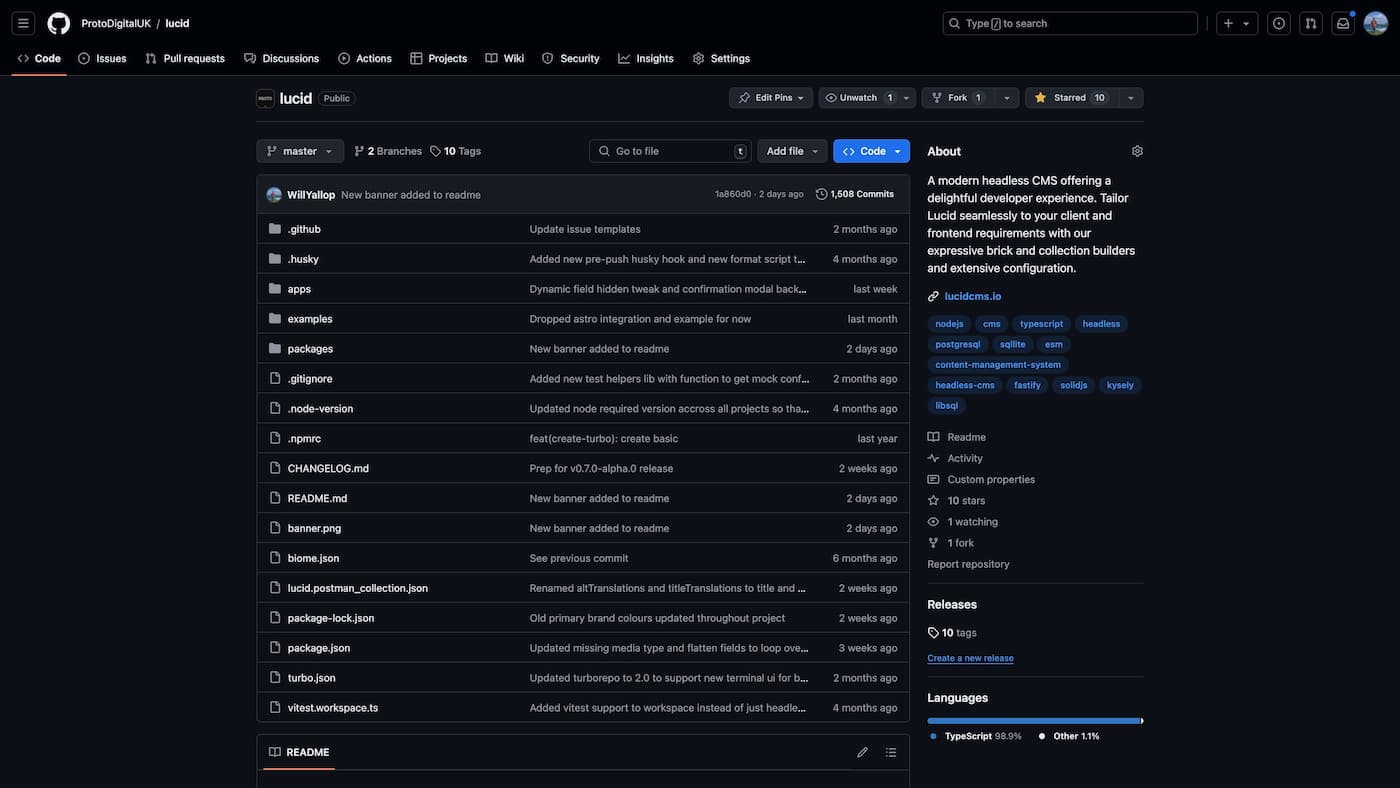
Task: Expand the star lists dropdown arrow
Action: pos(1131,98)
